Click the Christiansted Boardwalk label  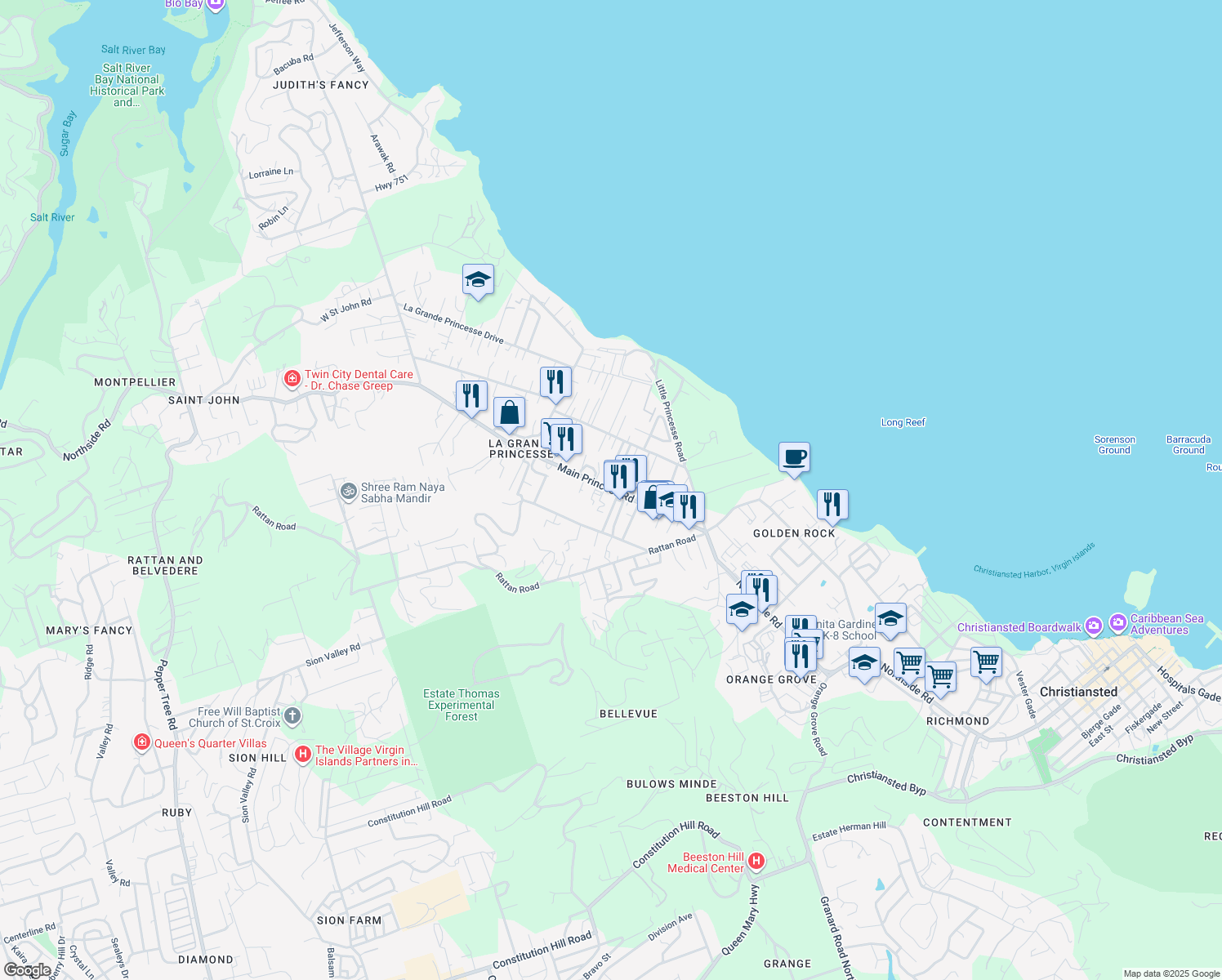1019,627
